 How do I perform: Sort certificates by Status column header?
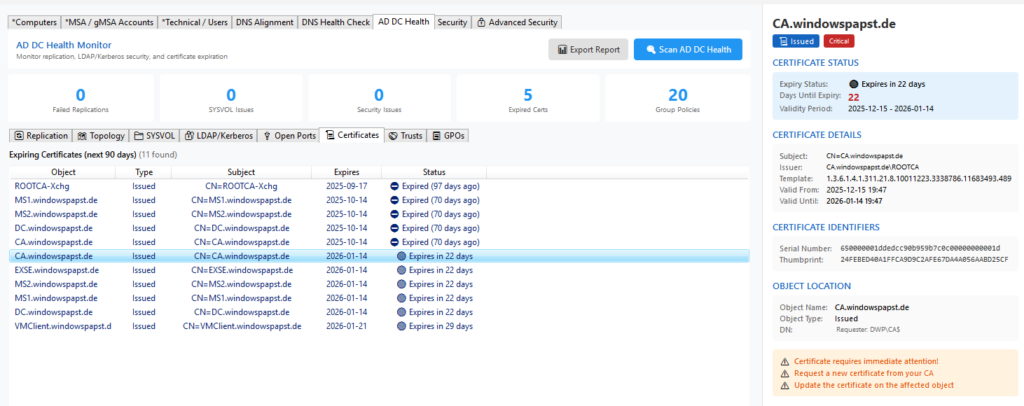click(434, 172)
